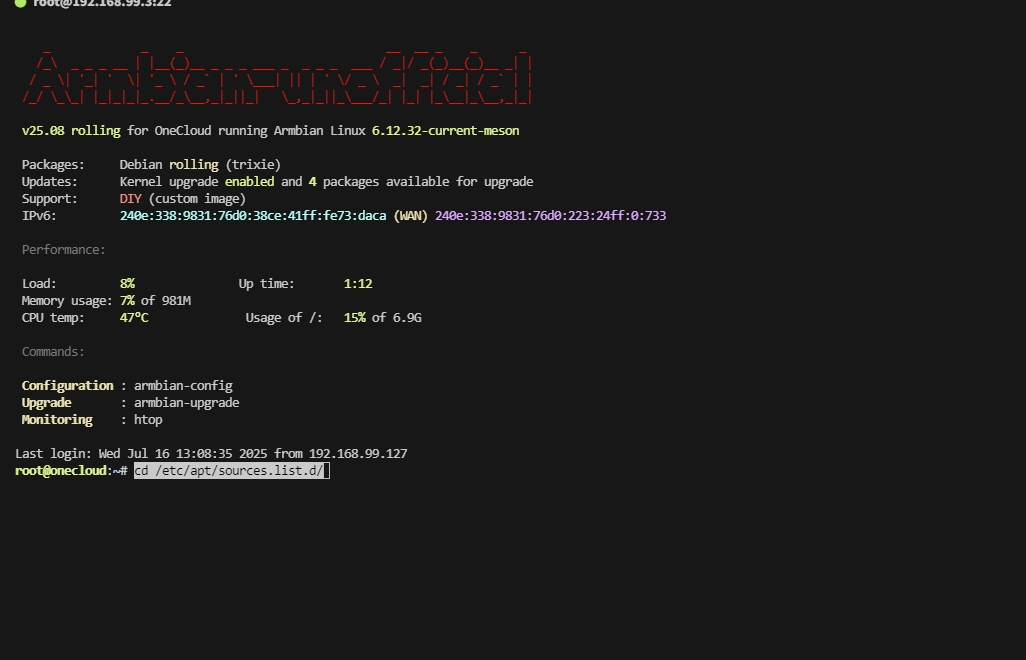Click the version text v25.08 rolling
This screenshot has width=1026, height=660.
click(x=71, y=130)
